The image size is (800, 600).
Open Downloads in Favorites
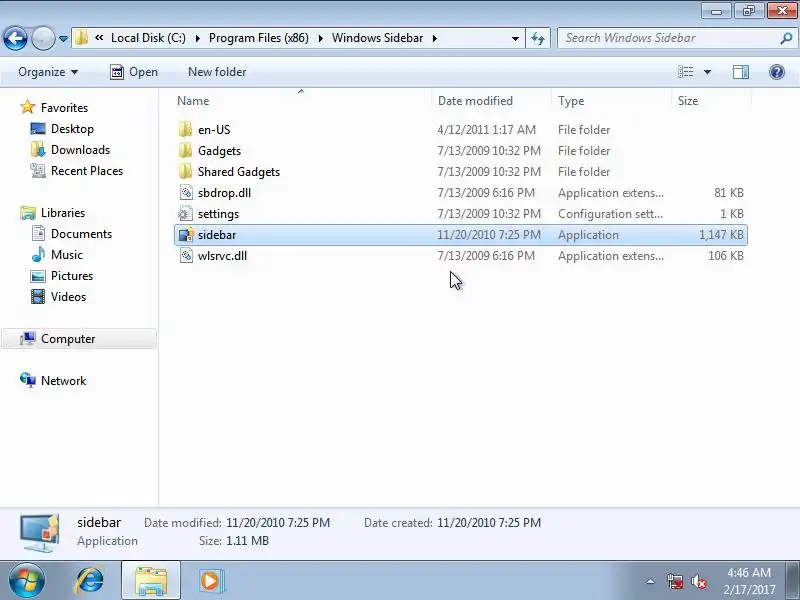point(80,149)
